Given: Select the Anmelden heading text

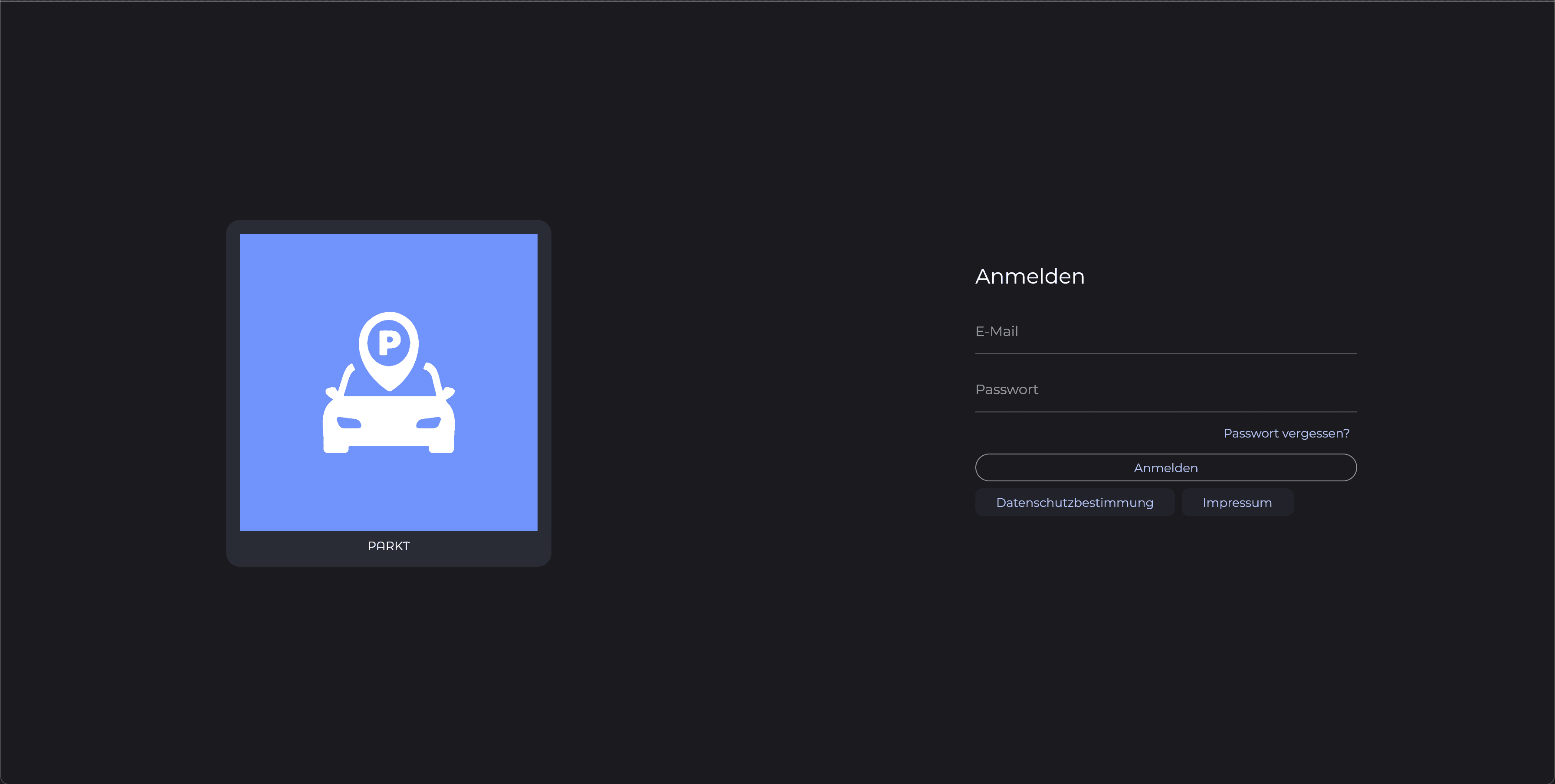Looking at the screenshot, I should pyautogui.click(x=1030, y=277).
